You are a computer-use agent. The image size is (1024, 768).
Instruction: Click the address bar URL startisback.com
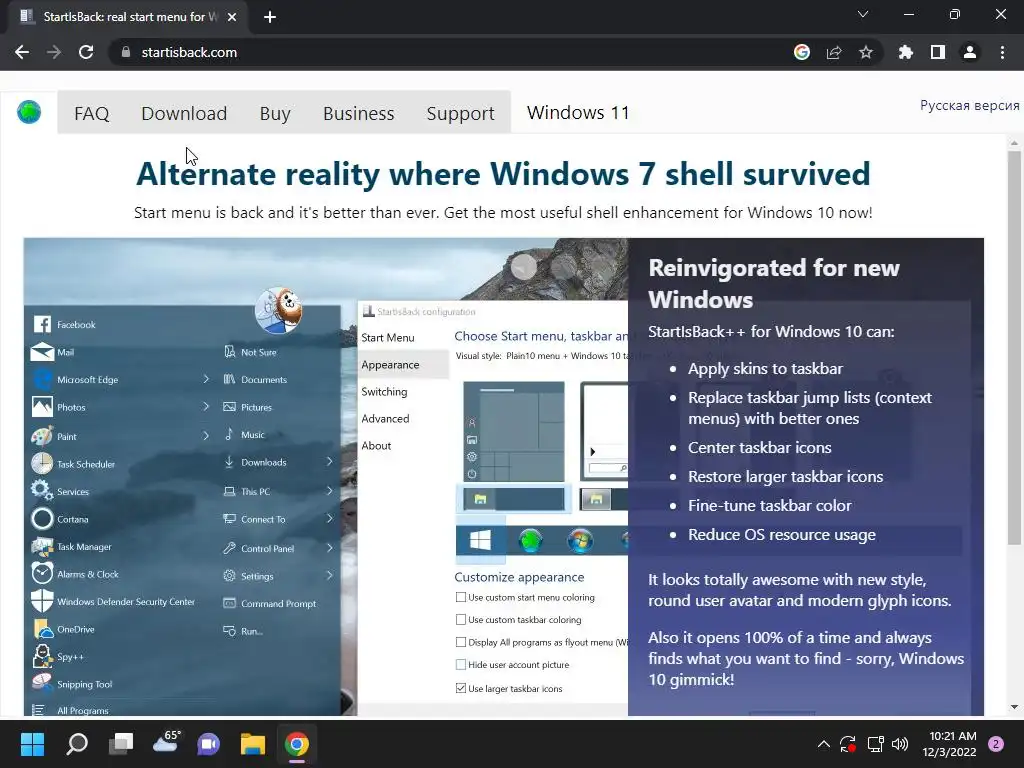(x=189, y=52)
